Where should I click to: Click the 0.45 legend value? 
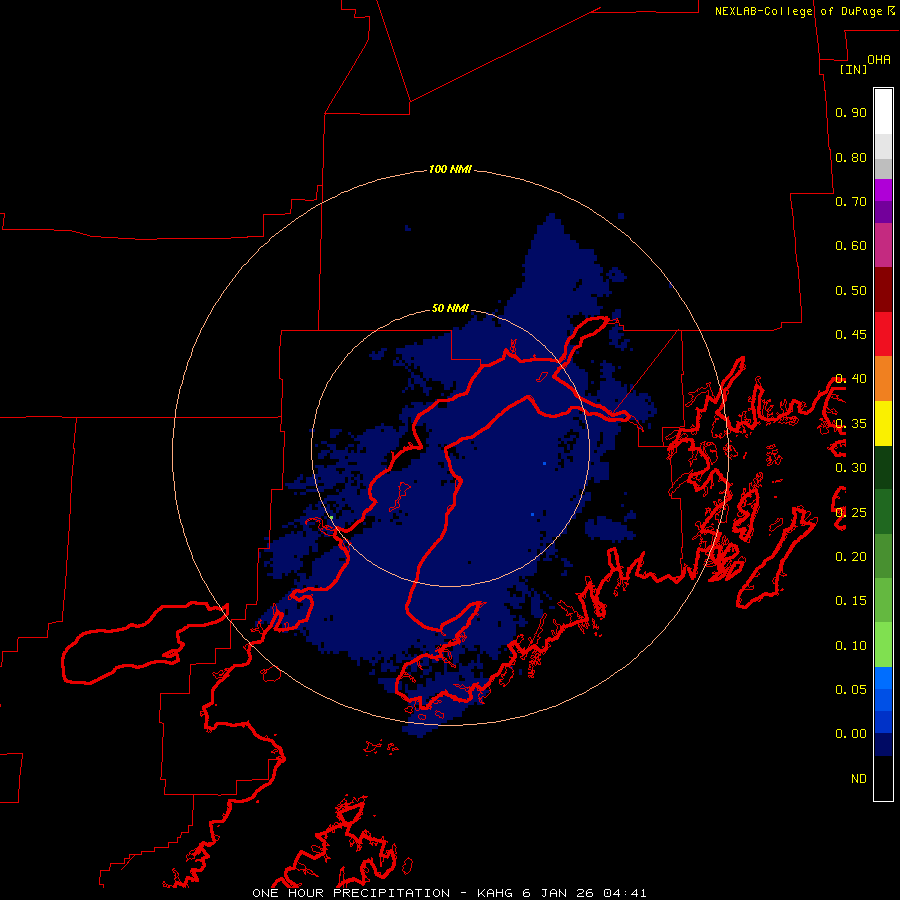[851, 335]
